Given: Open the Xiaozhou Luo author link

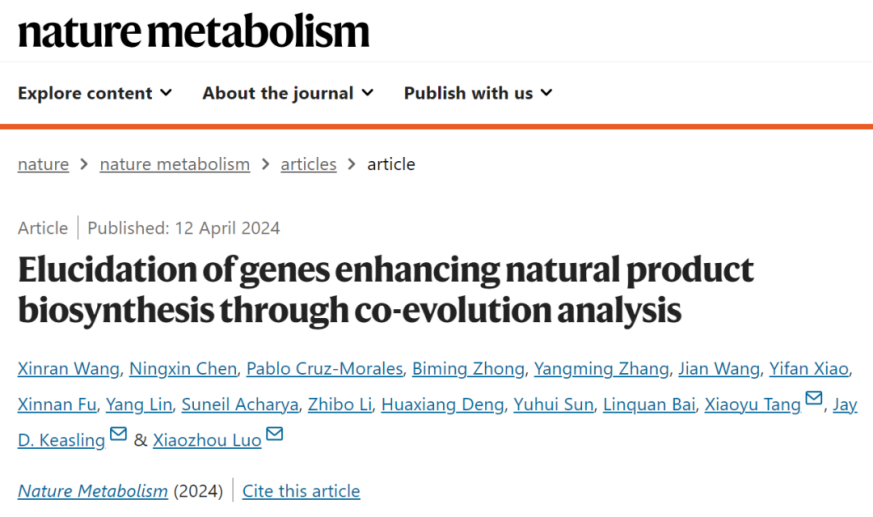Looking at the screenshot, I should [x=207, y=440].
